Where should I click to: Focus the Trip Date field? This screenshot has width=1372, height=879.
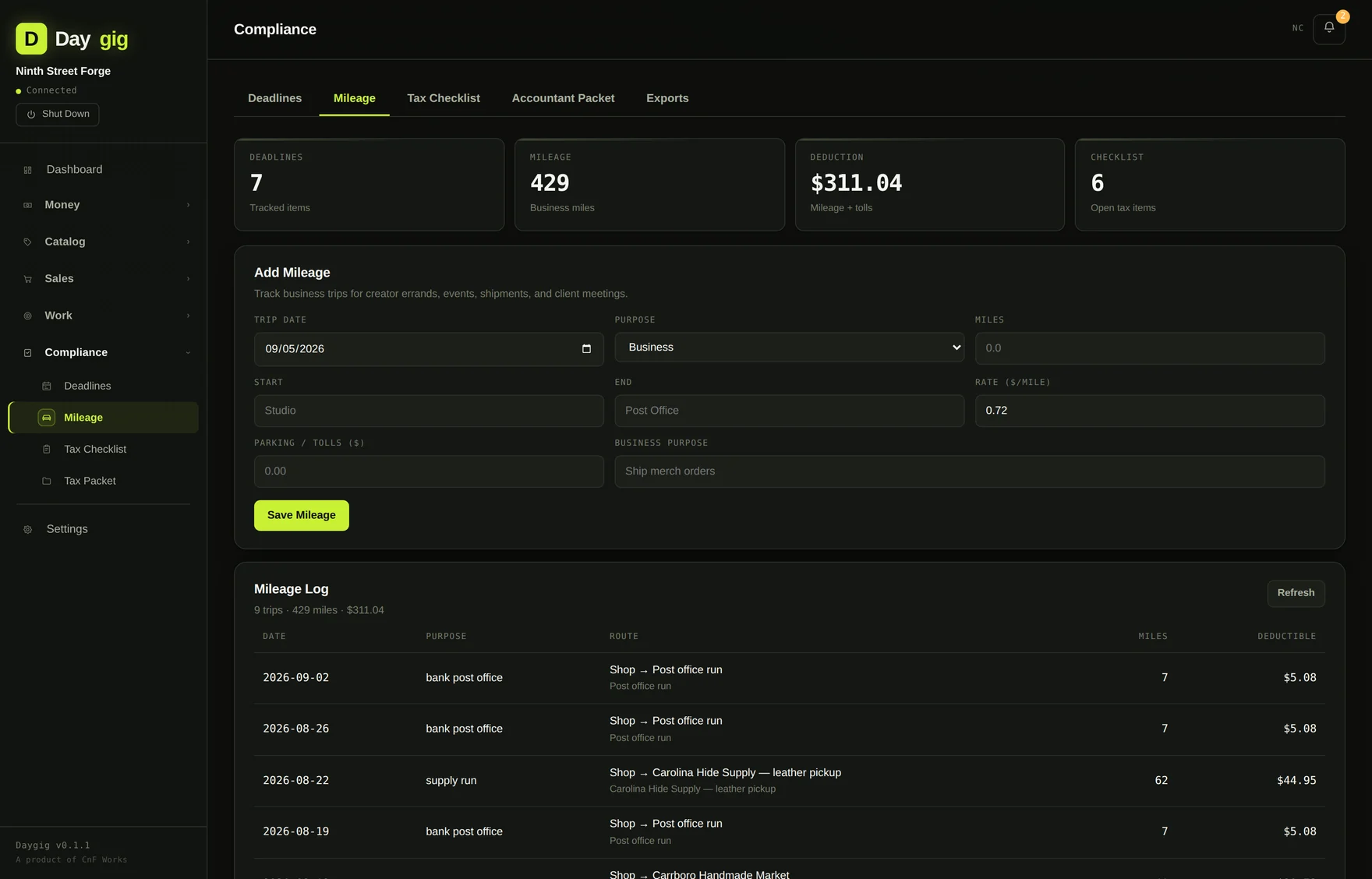[429, 349]
